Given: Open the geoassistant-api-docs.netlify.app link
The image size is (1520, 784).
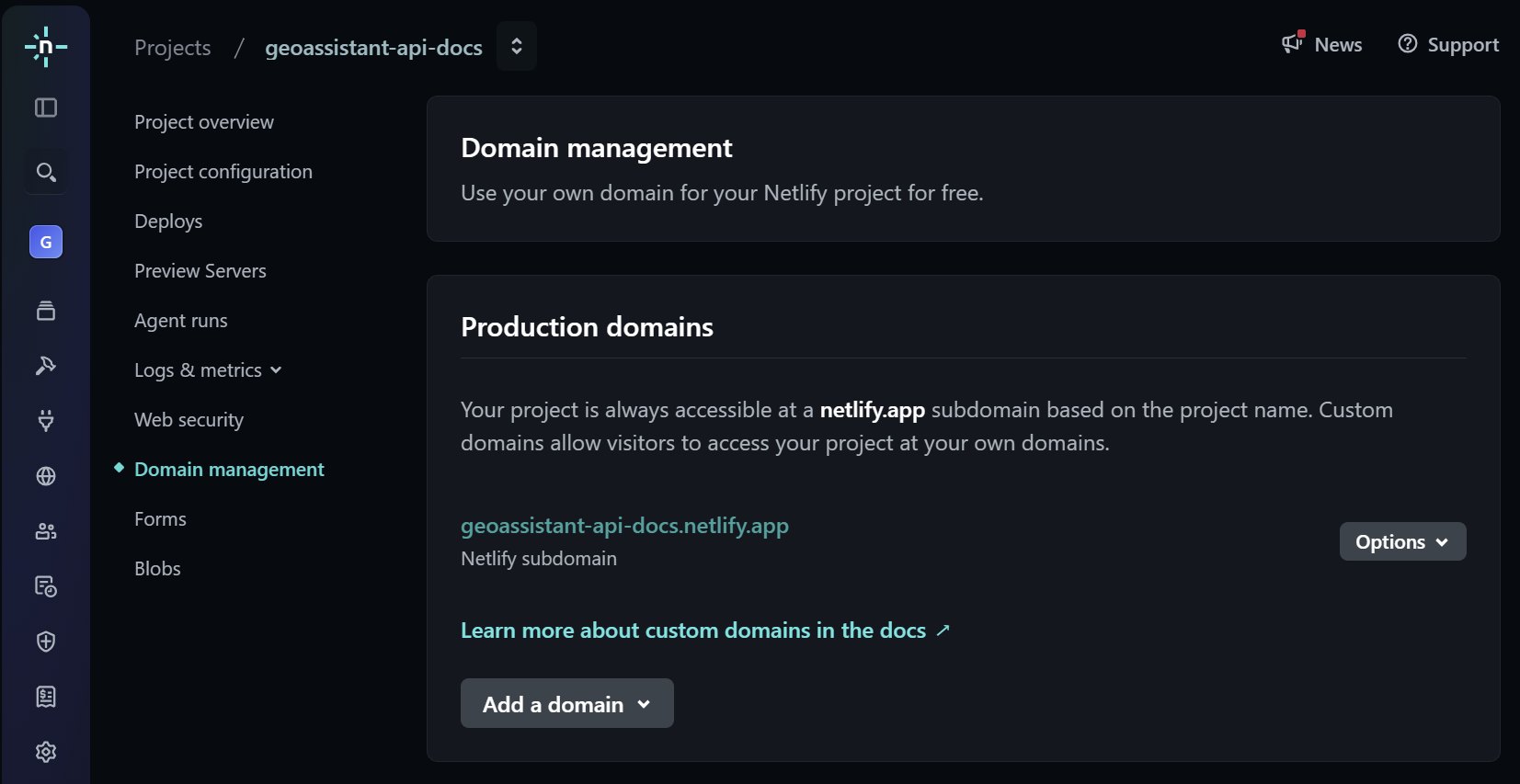Looking at the screenshot, I should point(624,526).
